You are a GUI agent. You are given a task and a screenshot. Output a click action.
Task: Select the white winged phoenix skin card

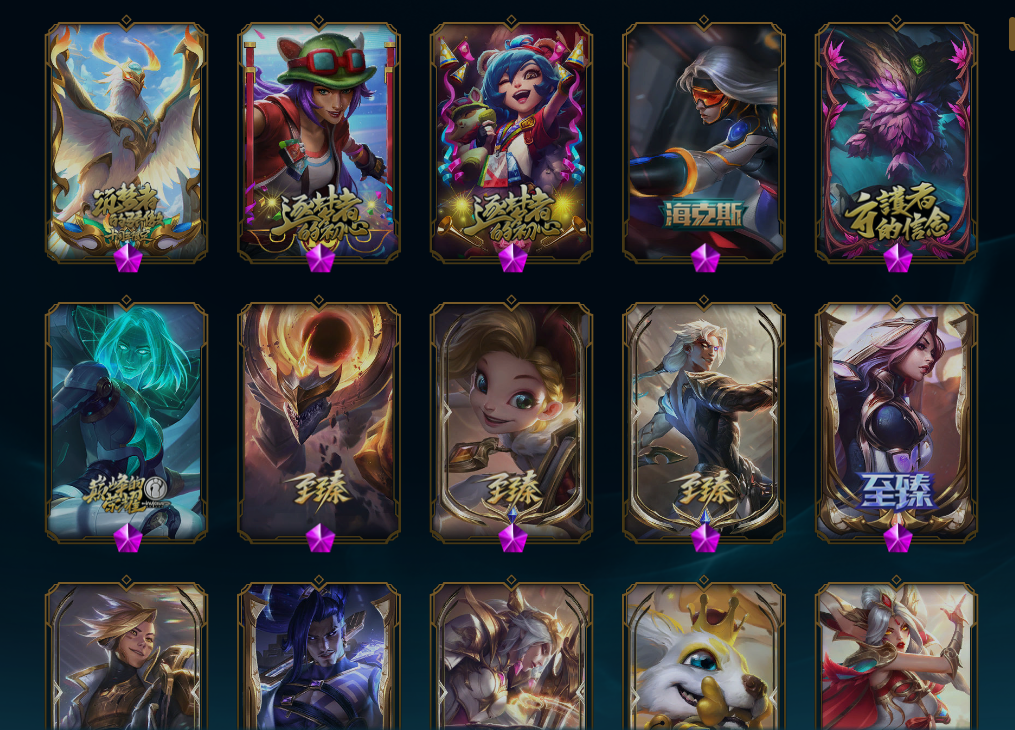click(126, 142)
